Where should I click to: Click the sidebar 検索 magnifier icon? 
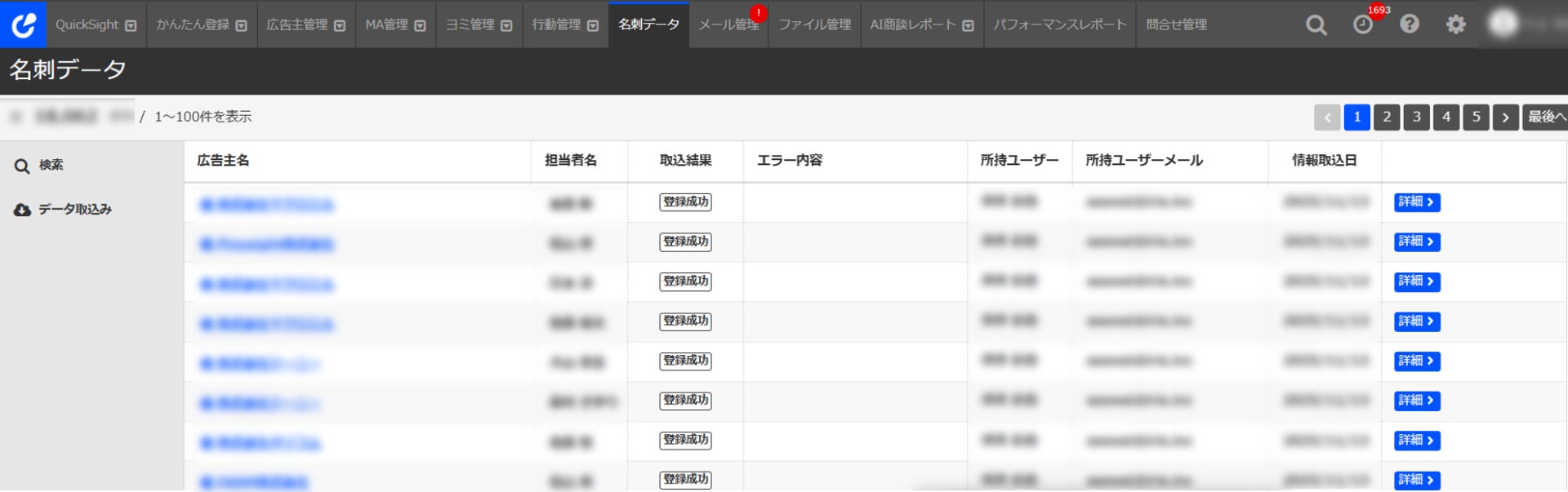(22, 166)
